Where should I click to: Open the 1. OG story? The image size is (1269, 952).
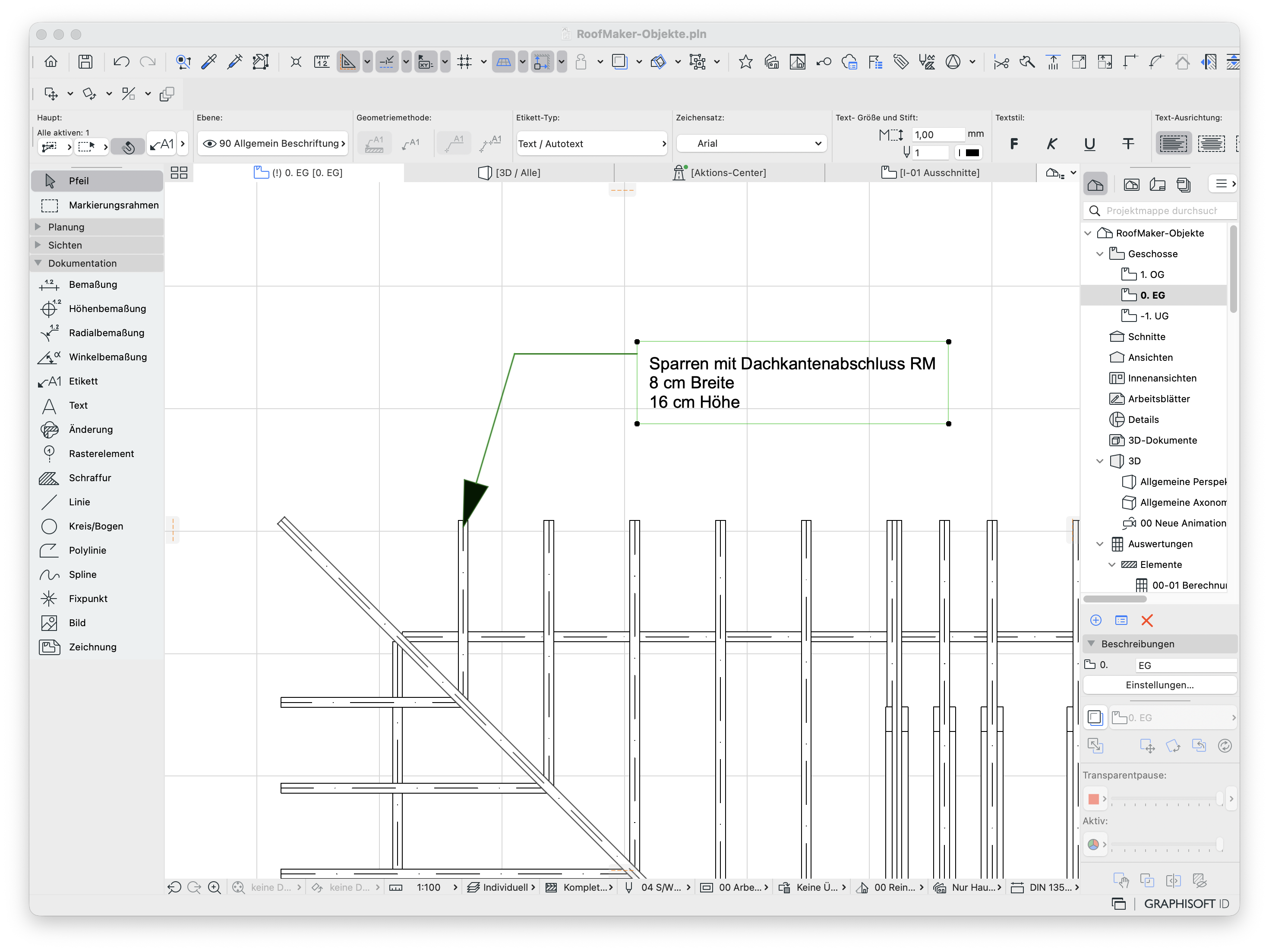(1152, 275)
